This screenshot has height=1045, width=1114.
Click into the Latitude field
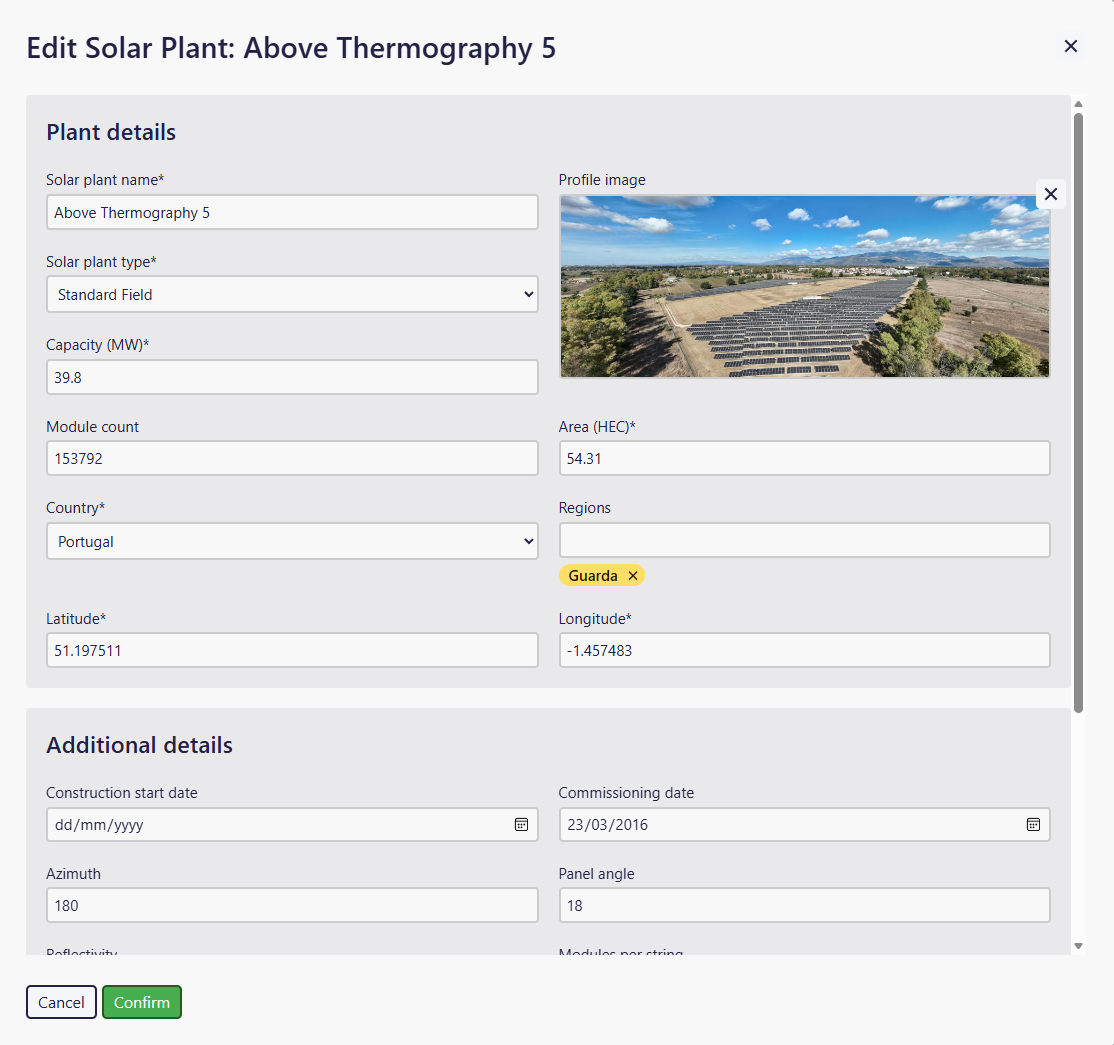click(292, 651)
